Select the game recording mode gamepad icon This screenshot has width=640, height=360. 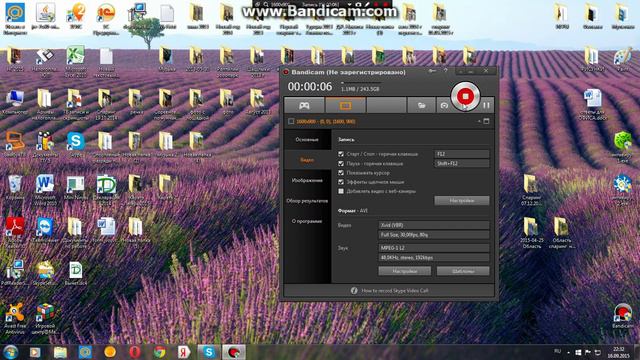[304, 105]
